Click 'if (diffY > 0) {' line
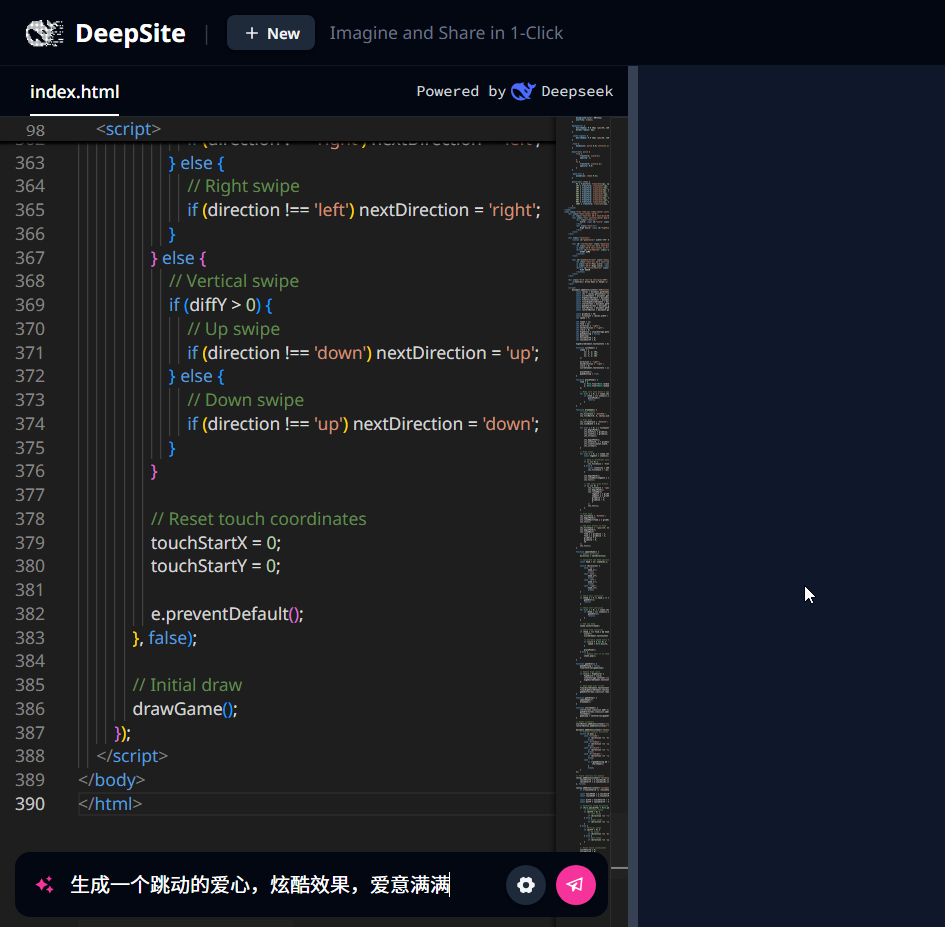Image resolution: width=945 pixels, height=927 pixels. pos(221,305)
